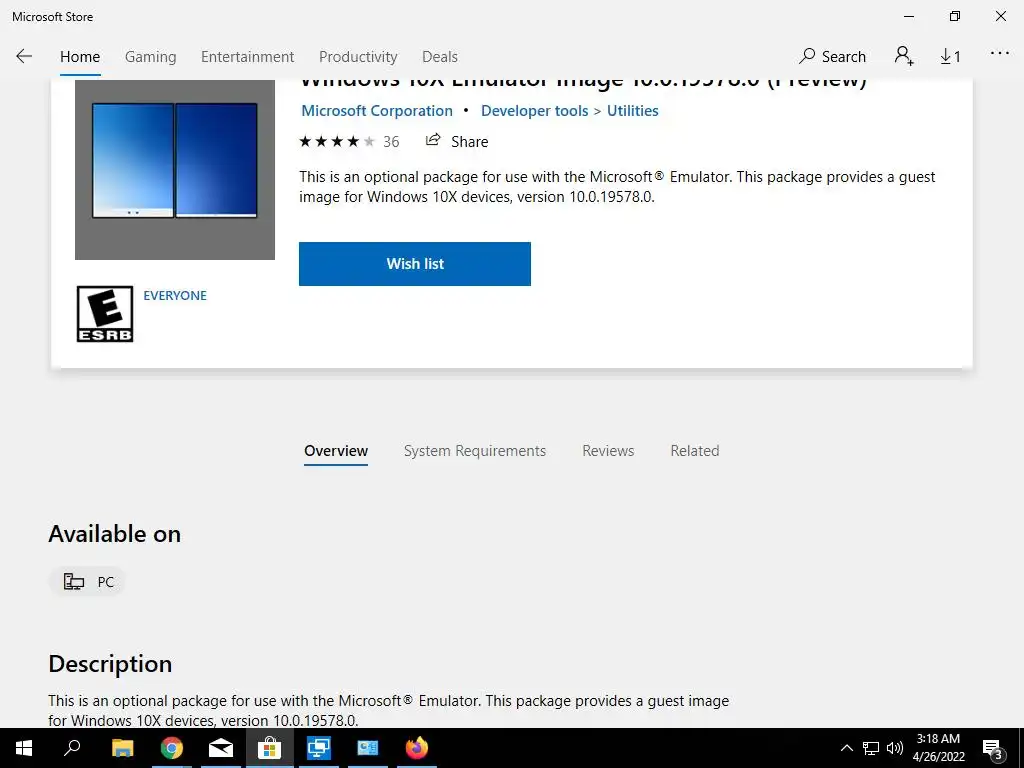Select the Overview section tab

pos(336,451)
